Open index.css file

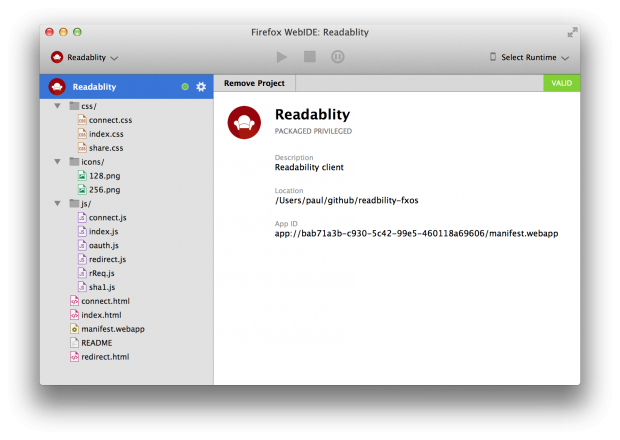[106, 134]
